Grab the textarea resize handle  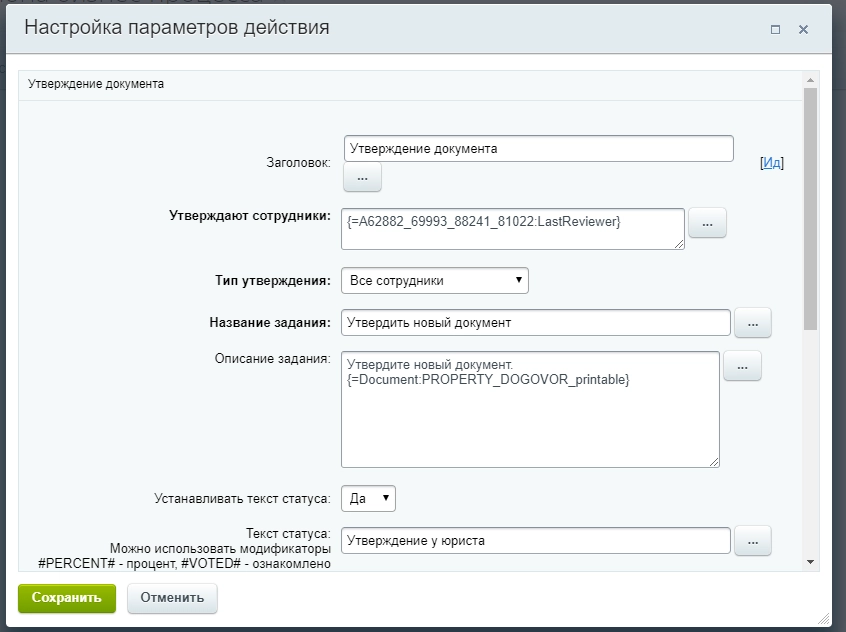click(x=715, y=460)
